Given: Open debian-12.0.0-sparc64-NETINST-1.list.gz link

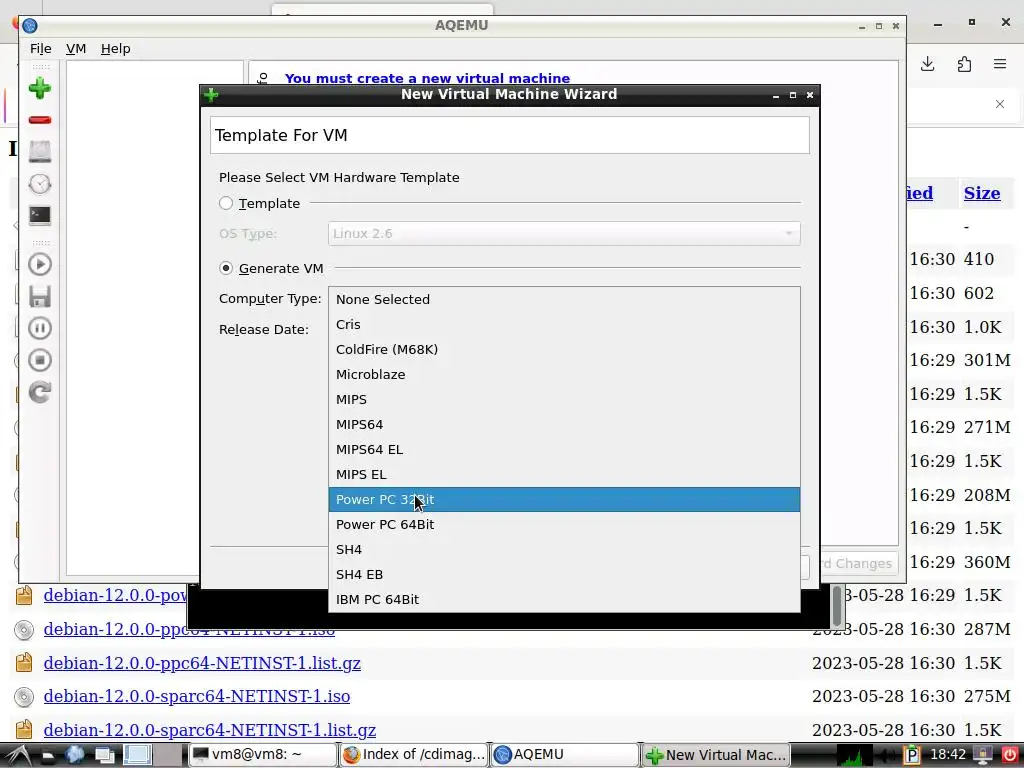Looking at the screenshot, I should [210, 729].
